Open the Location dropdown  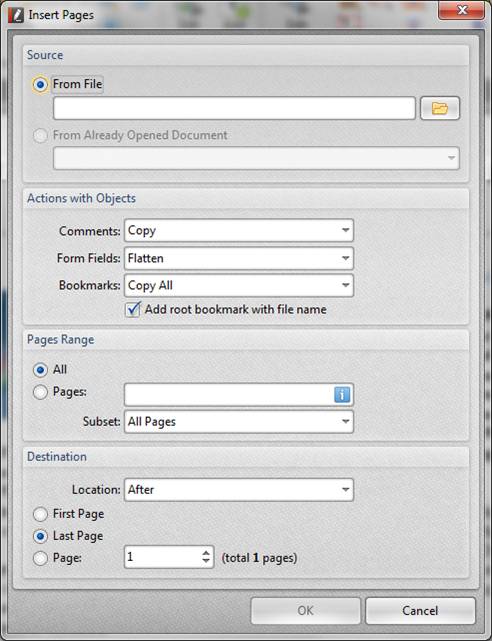click(239, 490)
